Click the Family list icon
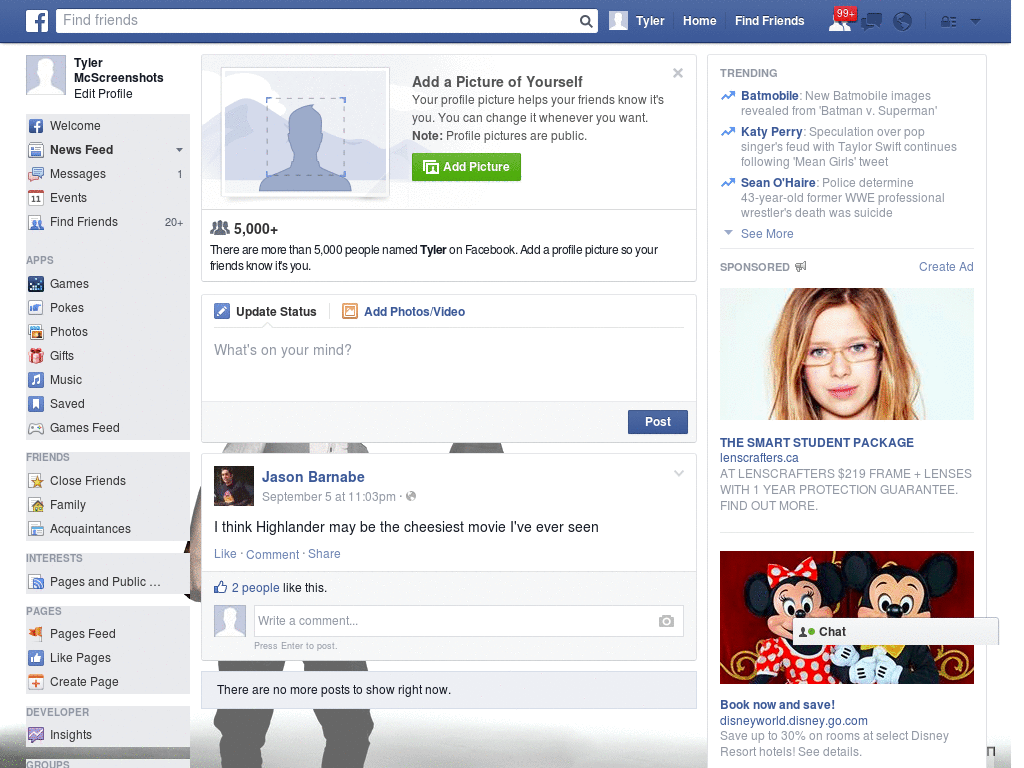 (36, 505)
